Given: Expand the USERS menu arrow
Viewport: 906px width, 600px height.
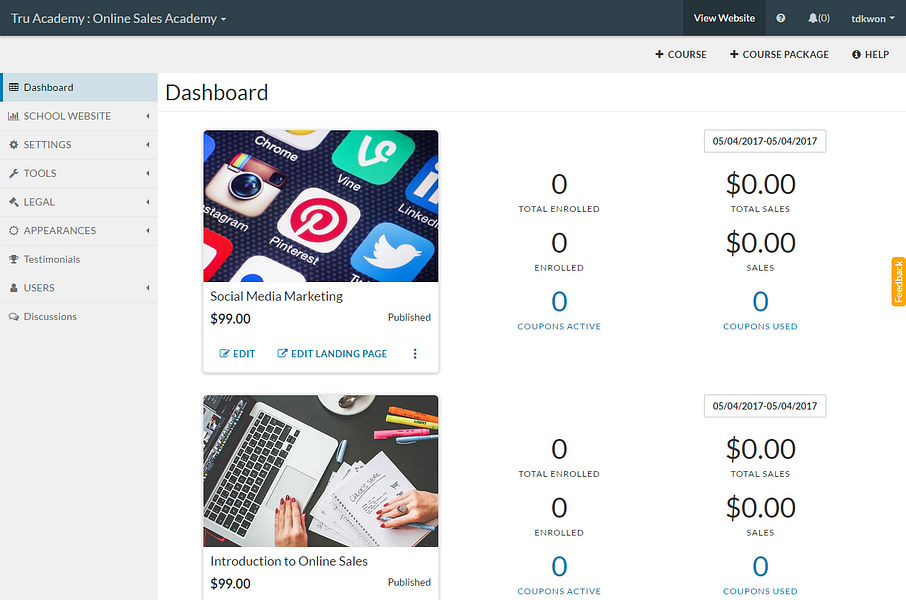Looking at the screenshot, I should 148,288.
